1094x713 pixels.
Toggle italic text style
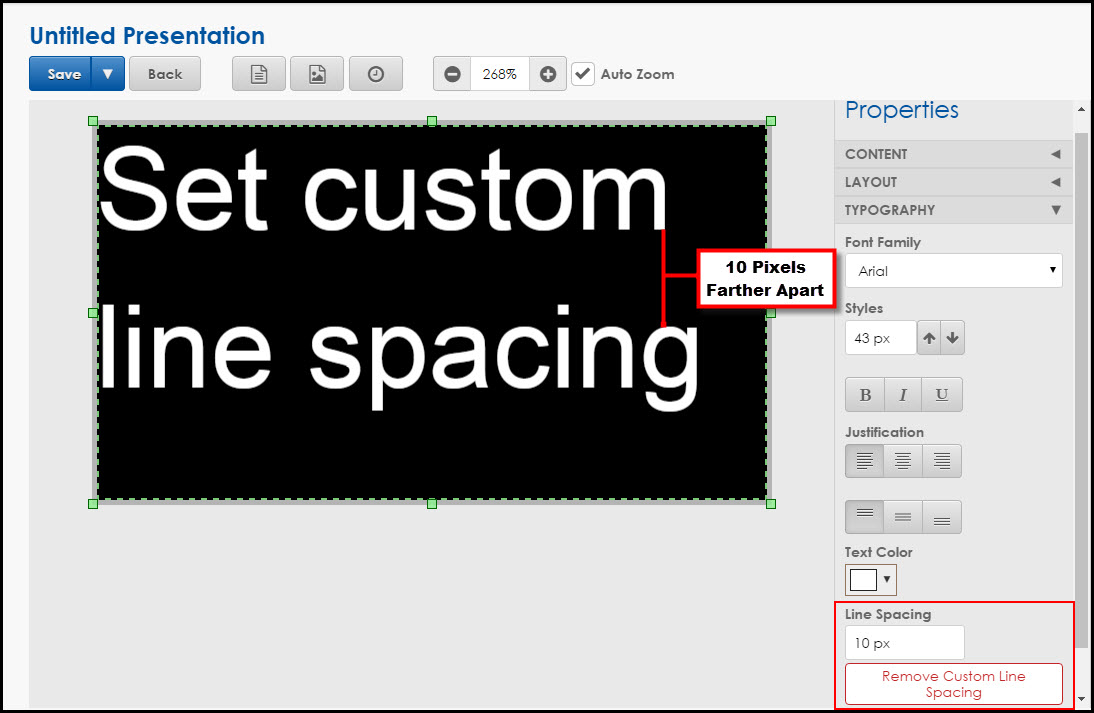click(x=903, y=395)
